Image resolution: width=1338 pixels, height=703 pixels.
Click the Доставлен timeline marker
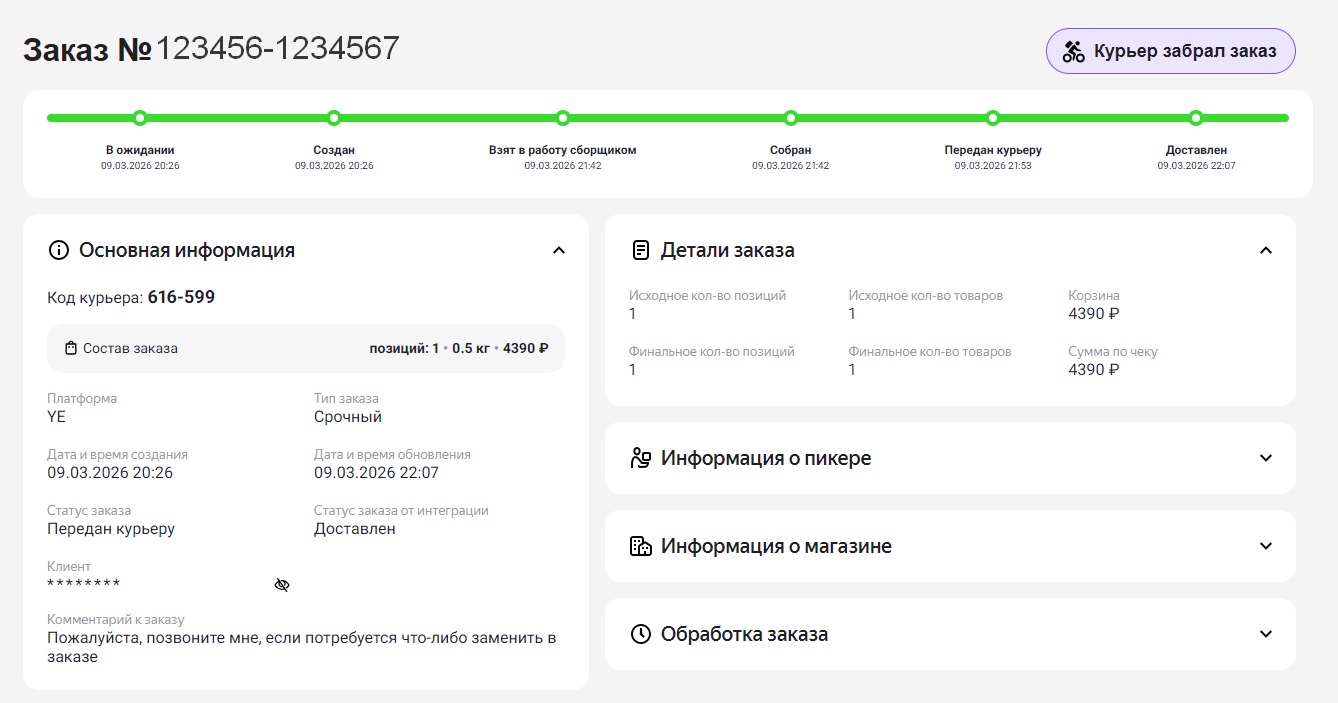click(1196, 118)
